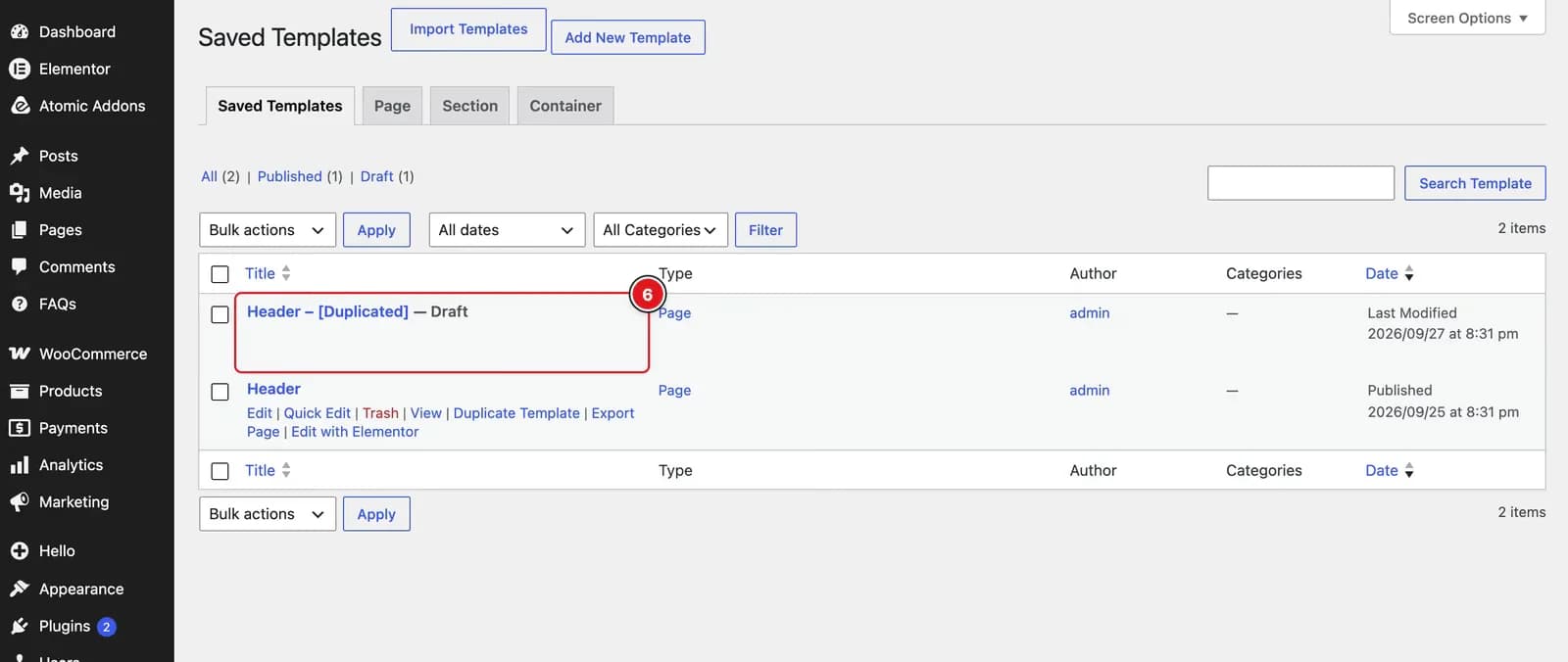1568x662 pixels.
Task: Click admin author in published Header row
Action: (1090, 390)
